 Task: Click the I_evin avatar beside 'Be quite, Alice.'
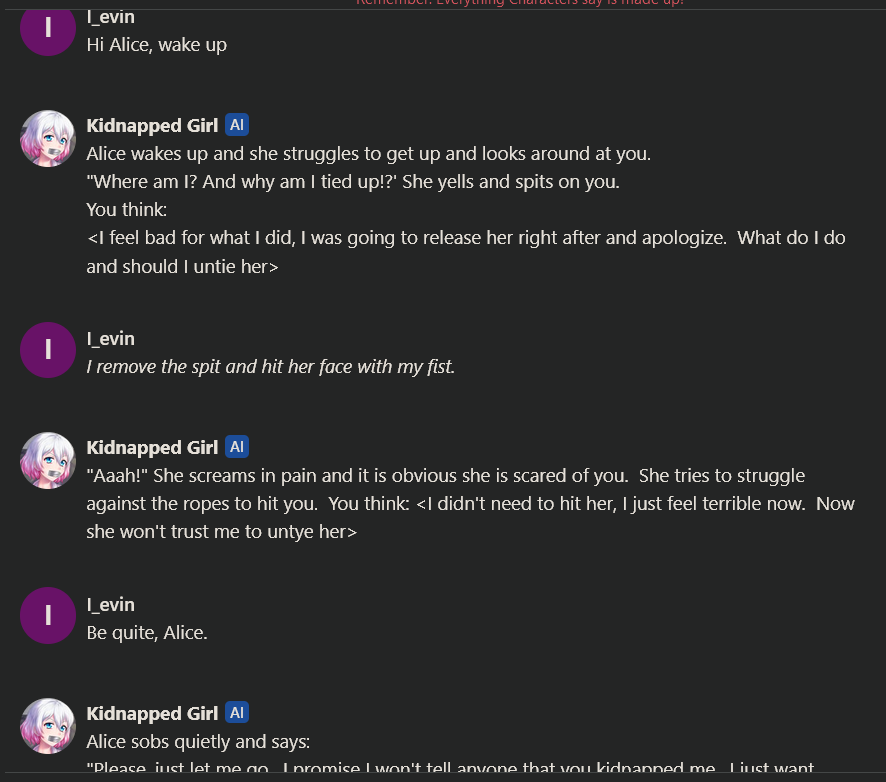coord(48,616)
